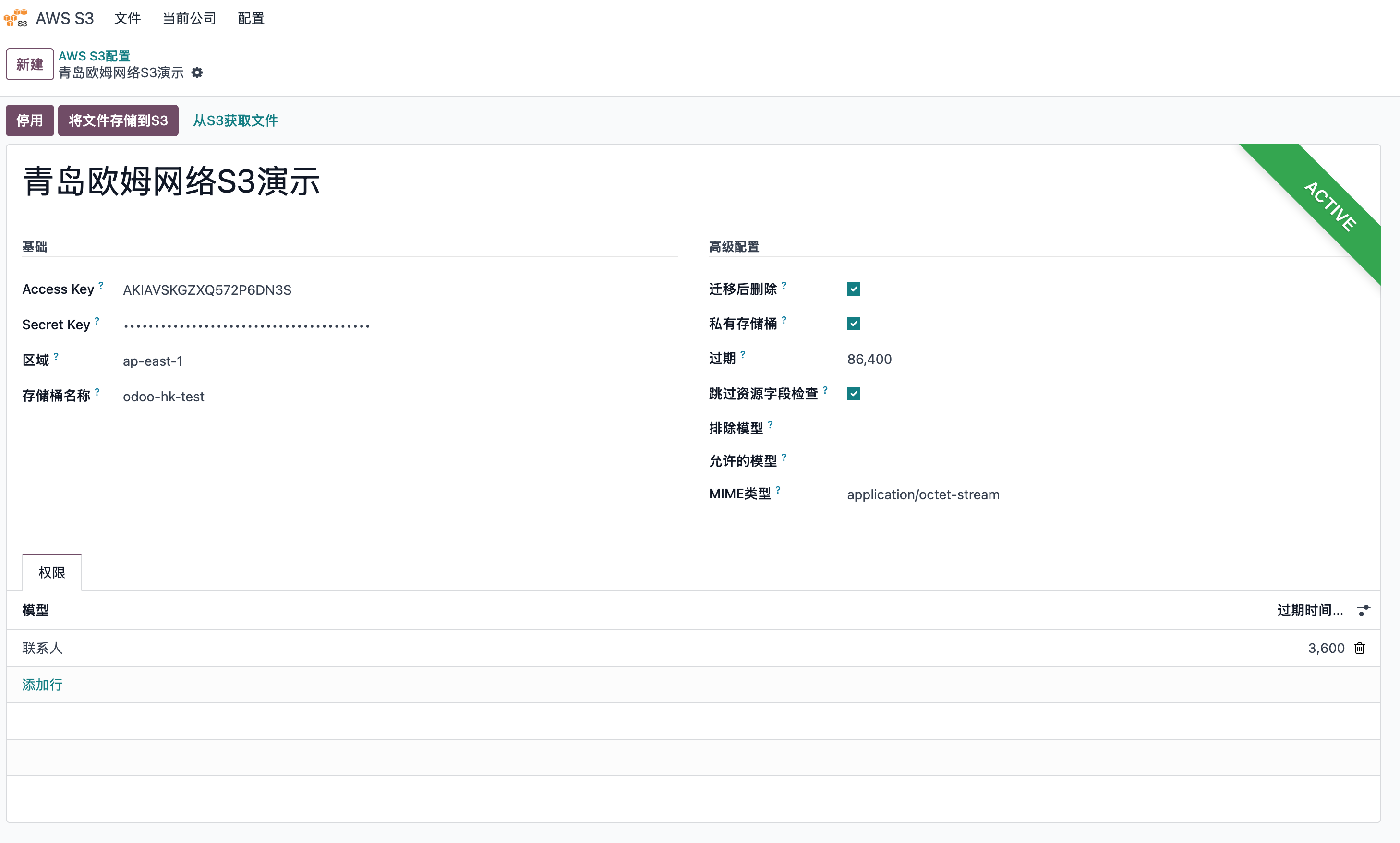Image resolution: width=1400 pixels, height=843 pixels.
Task: Click the 停用 button
Action: click(x=30, y=120)
